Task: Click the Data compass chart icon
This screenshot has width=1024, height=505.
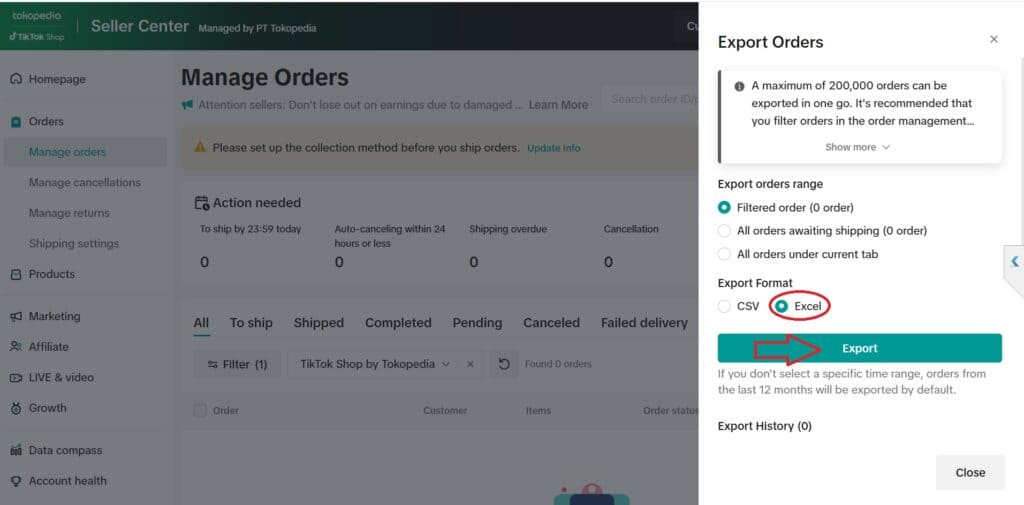Action: pos(16,451)
